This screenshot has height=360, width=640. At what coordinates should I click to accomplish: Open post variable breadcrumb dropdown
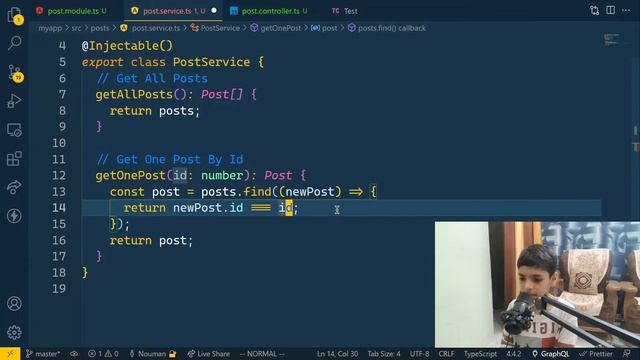pos(324,28)
